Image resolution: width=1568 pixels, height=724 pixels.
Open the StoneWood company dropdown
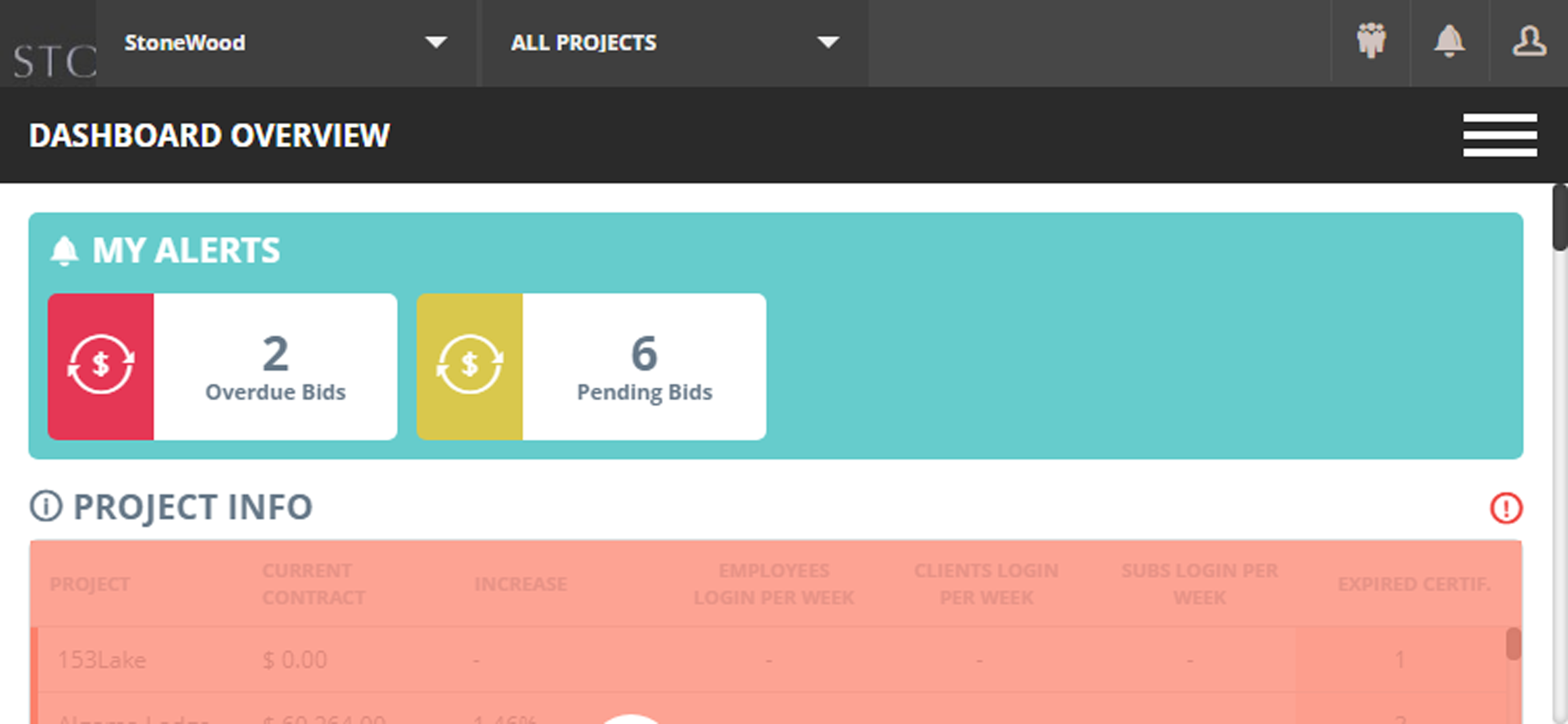[286, 43]
